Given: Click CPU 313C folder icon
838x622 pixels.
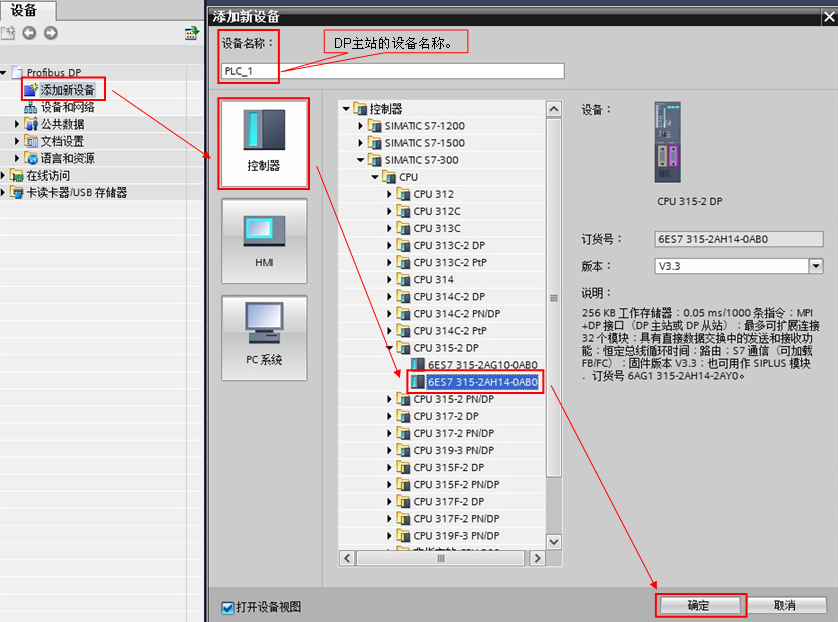Looking at the screenshot, I should click(x=404, y=228).
